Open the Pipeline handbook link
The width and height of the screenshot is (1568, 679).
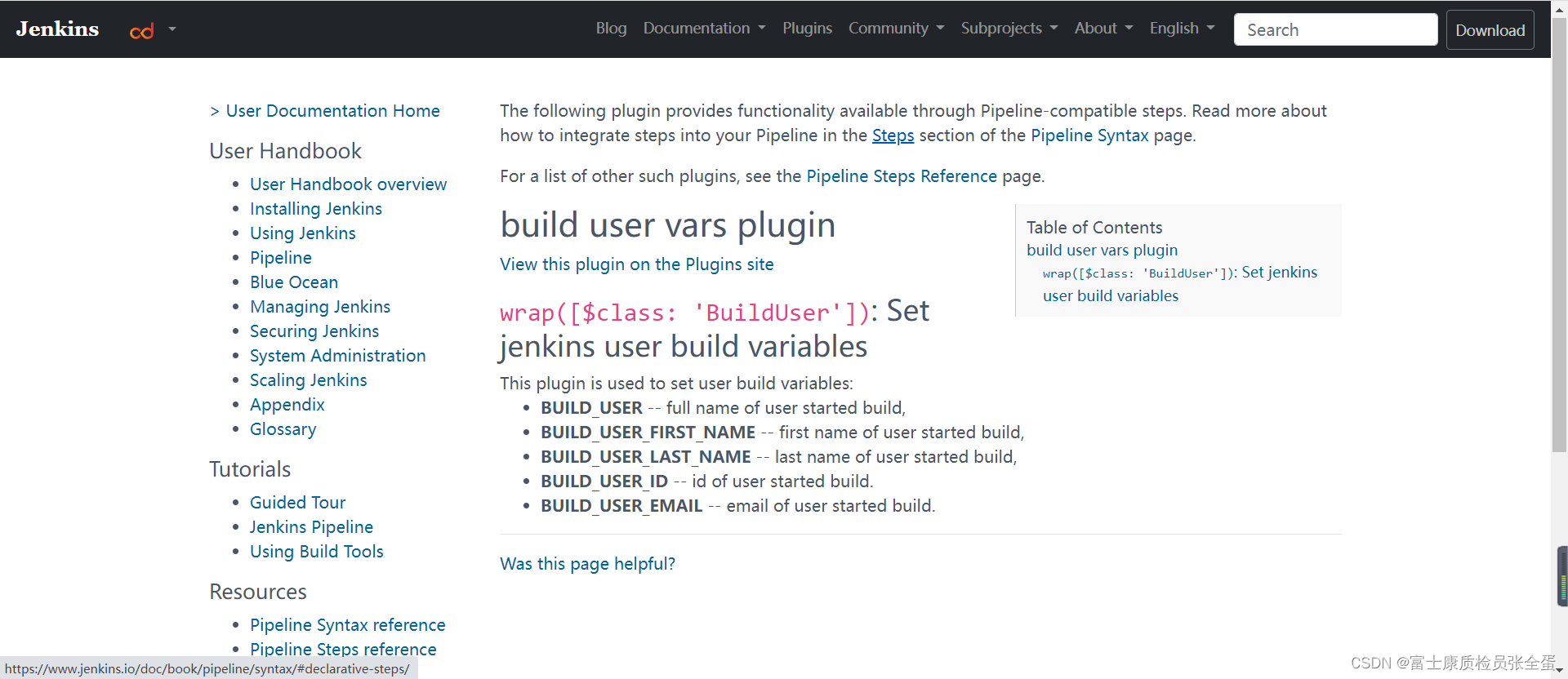[x=281, y=258]
